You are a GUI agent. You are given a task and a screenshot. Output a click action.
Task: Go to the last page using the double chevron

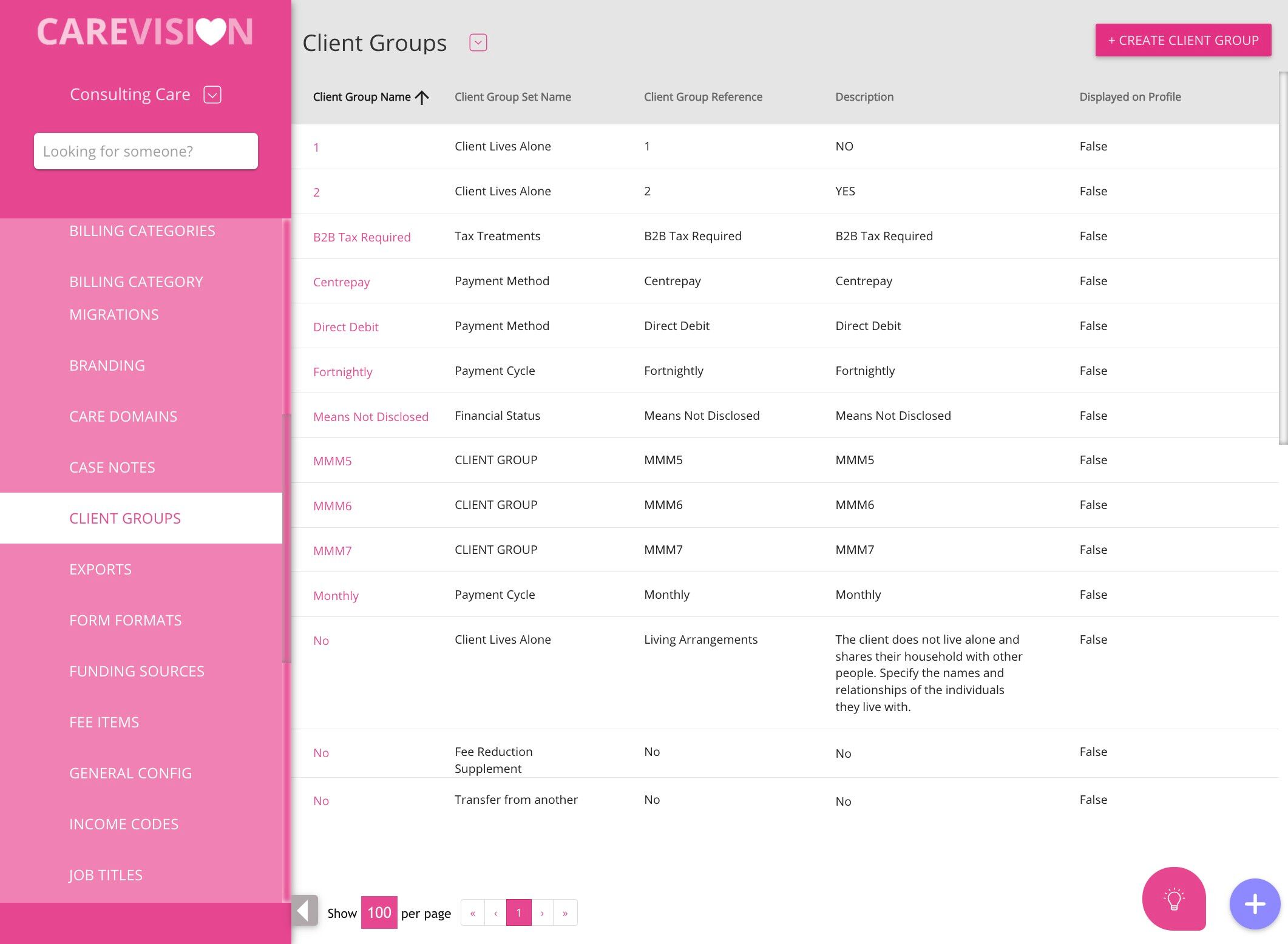565,913
